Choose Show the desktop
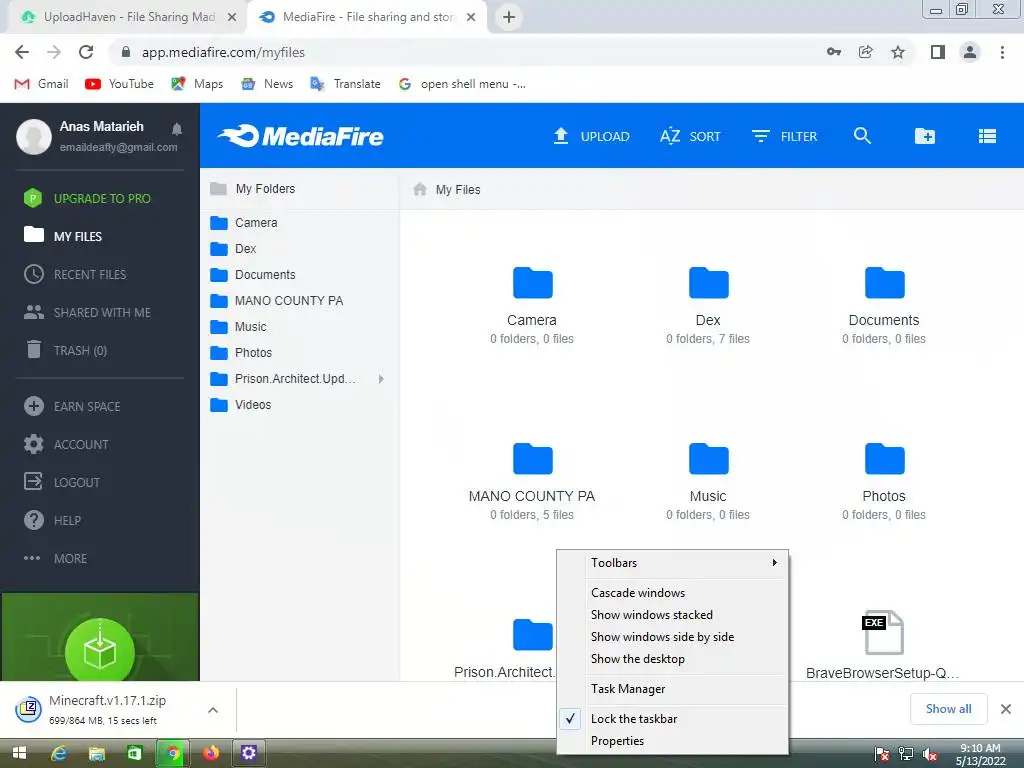 coord(673,659)
